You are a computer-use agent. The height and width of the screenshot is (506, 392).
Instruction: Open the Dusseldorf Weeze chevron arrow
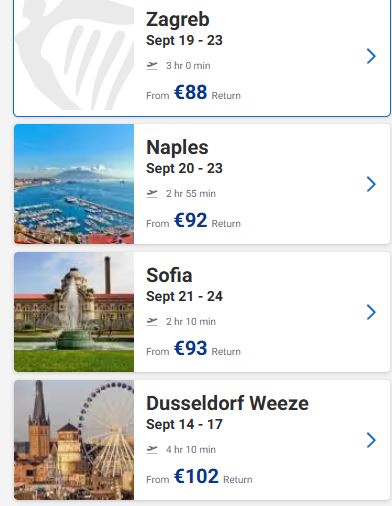point(371,440)
